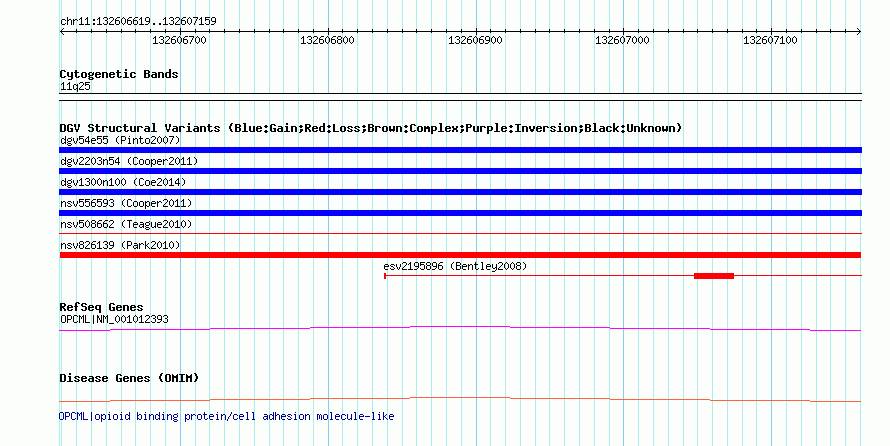Image resolution: width=890 pixels, height=446 pixels.
Task: Click ruler tick label 132606800
Action: 327,40
